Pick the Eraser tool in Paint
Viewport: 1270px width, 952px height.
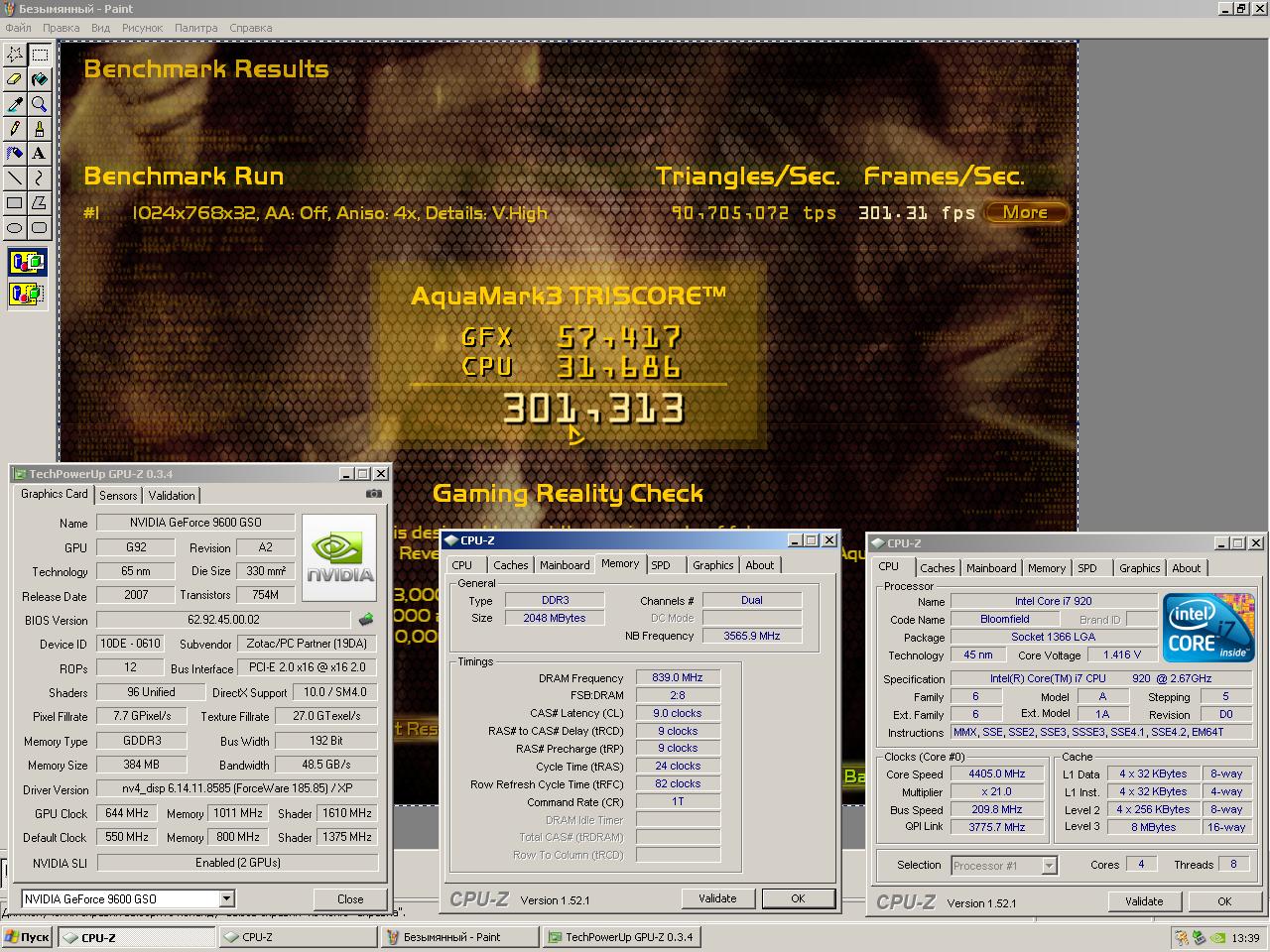click(15, 79)
